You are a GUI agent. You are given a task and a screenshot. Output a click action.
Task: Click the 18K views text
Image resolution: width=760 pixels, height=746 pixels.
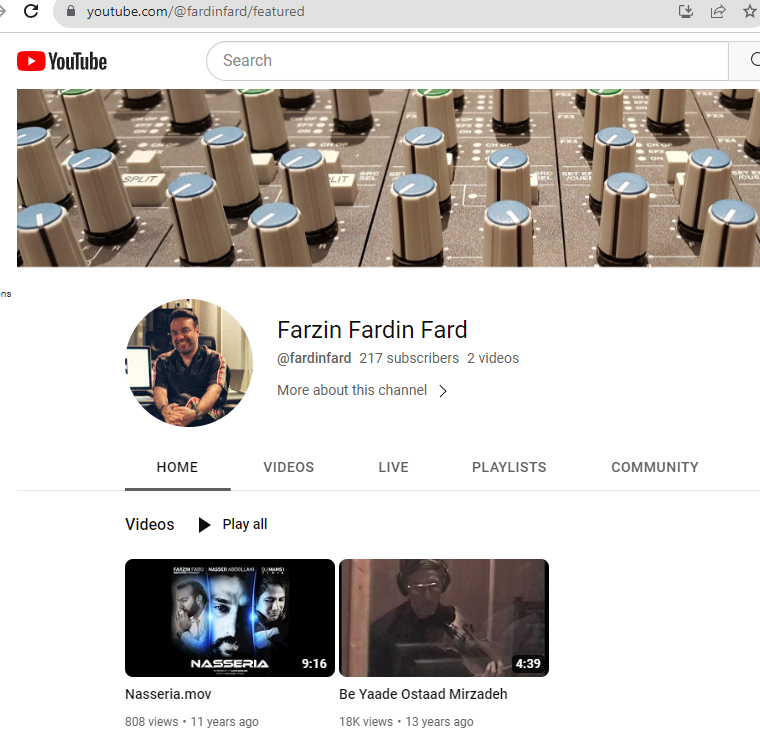(366, 722)
